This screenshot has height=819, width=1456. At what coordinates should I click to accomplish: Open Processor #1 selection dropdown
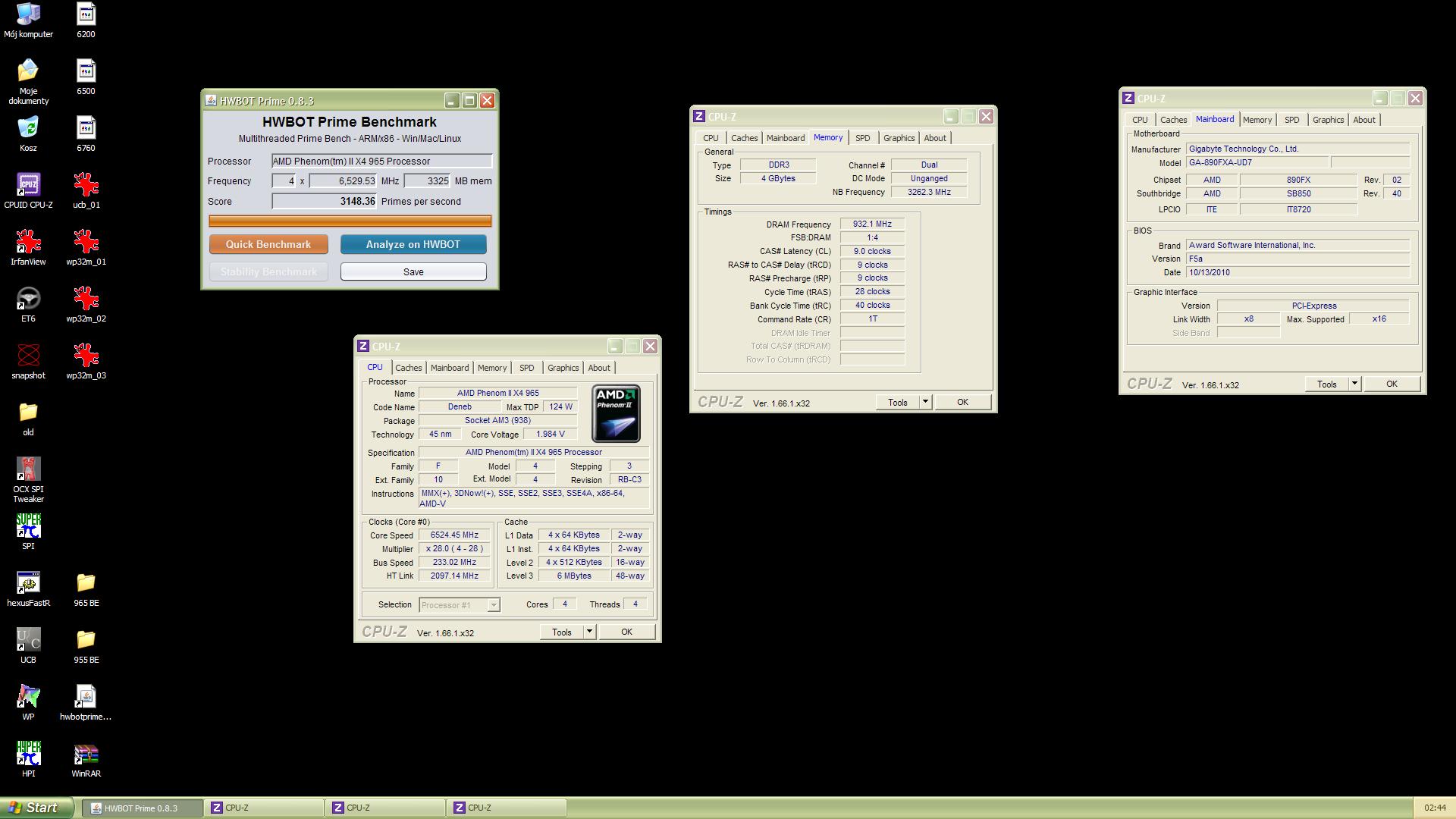coord(460,605)
